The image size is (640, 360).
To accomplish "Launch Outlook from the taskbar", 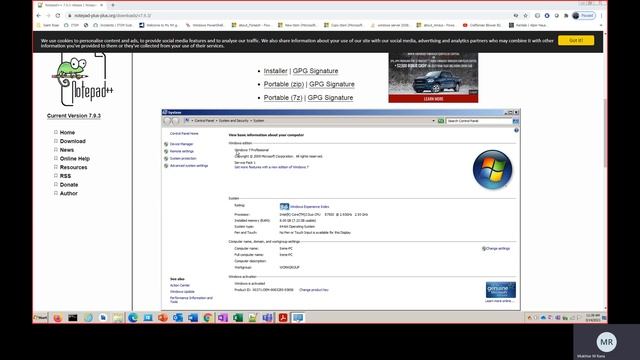I will point(178,318).
